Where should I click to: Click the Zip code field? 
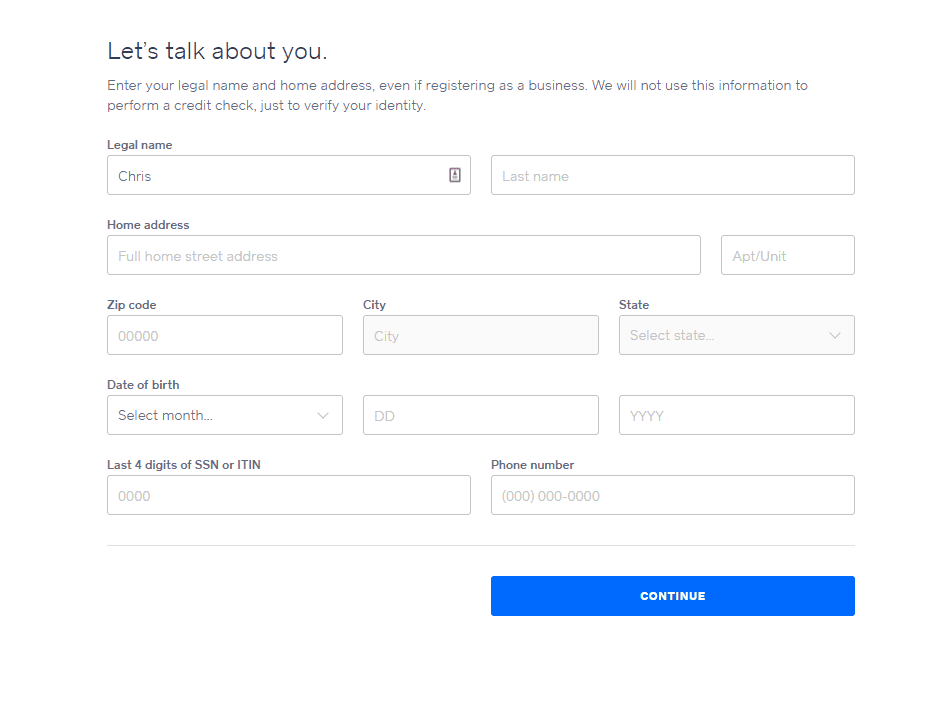[x=224, y=334]
